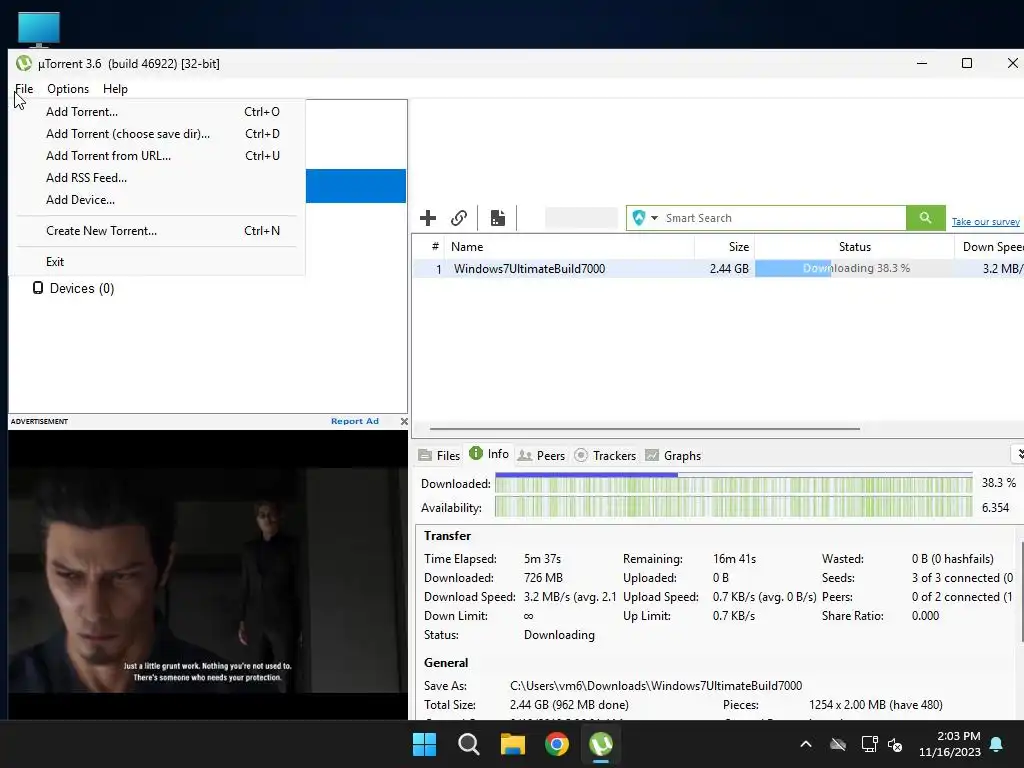Choose Add Torrent... from File menu
Image resolution: width=1024 pixels, height=768 pixels.
157,112
